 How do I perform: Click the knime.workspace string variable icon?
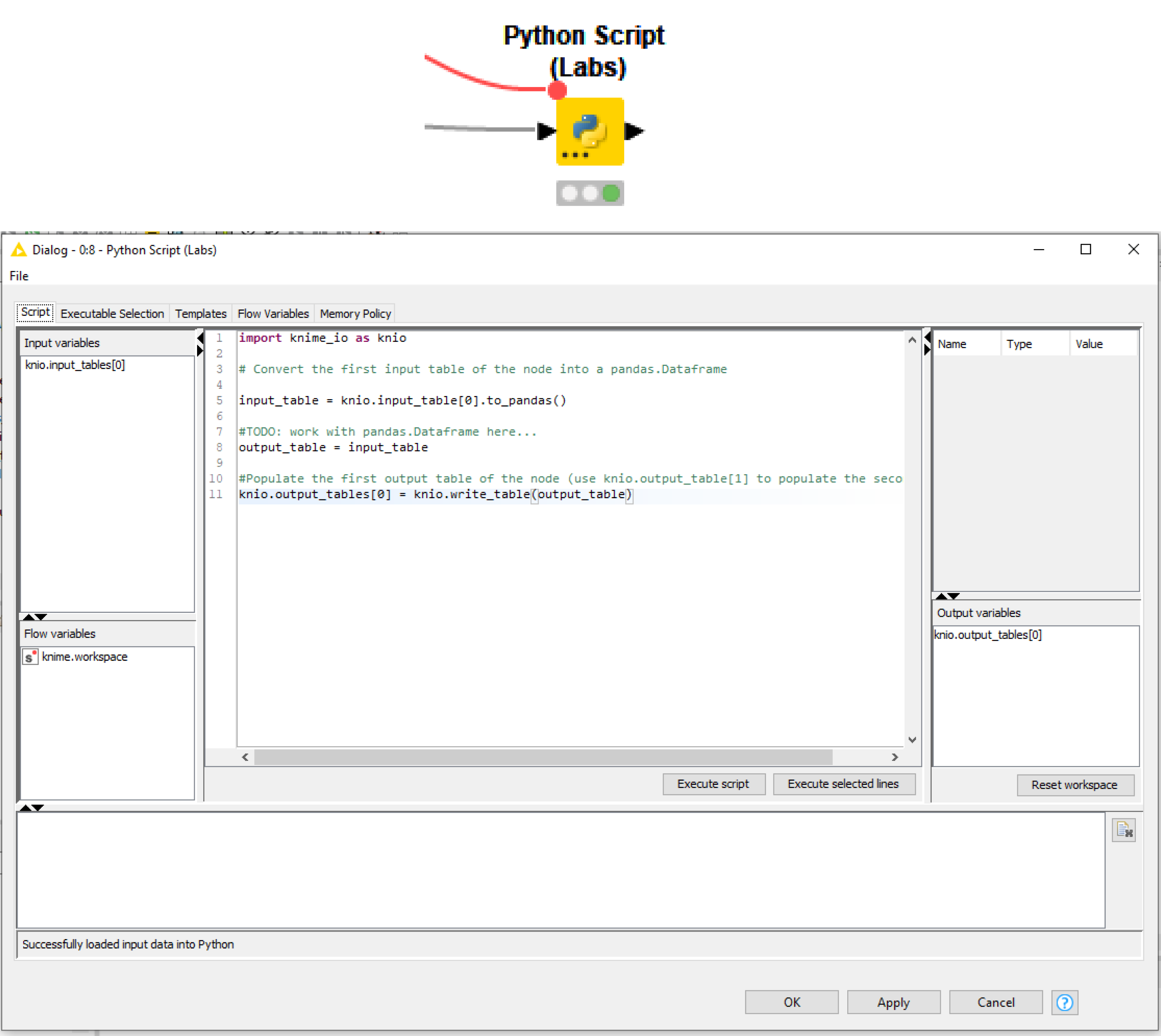point(30,657)
